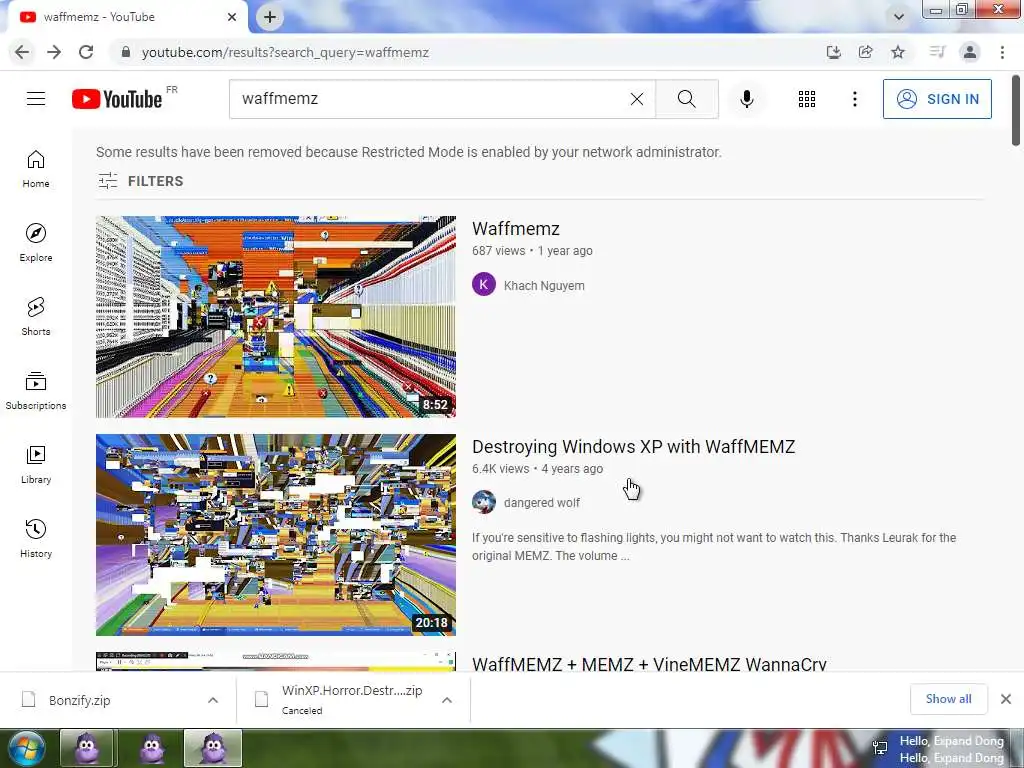
Task: Open WaffMEMZ + MEMZ + VineMEMZ WannaCry title
Action: click(x=649, y=664)
